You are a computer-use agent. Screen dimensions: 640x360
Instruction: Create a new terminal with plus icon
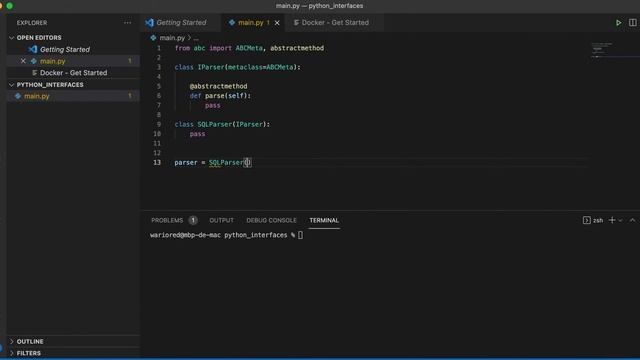pyautogui.click(x=612, y=220)
